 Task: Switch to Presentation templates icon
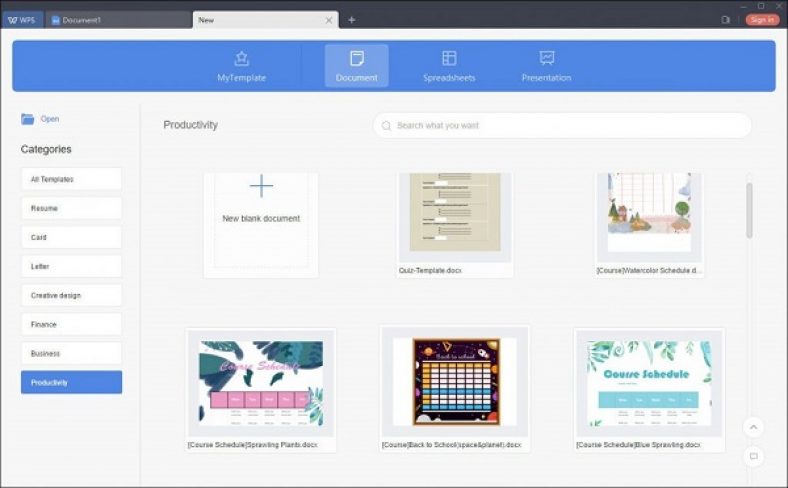click(x=547, y=58)
